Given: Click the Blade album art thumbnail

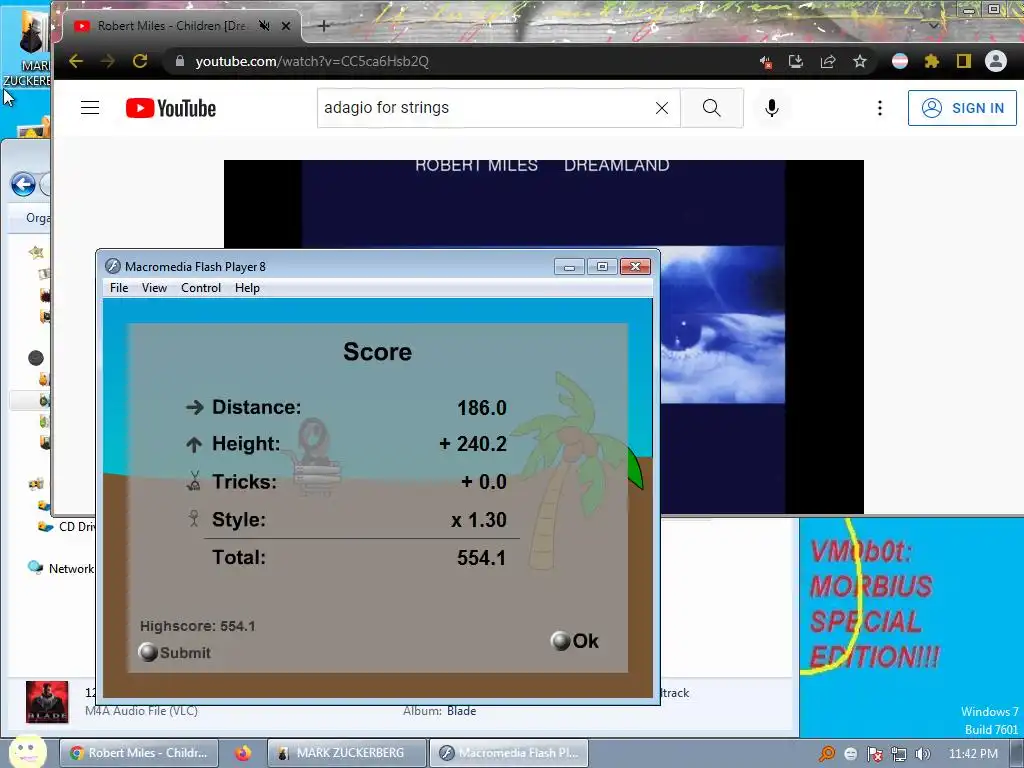Looking at the screenshot, I should (x=47, y=702).
